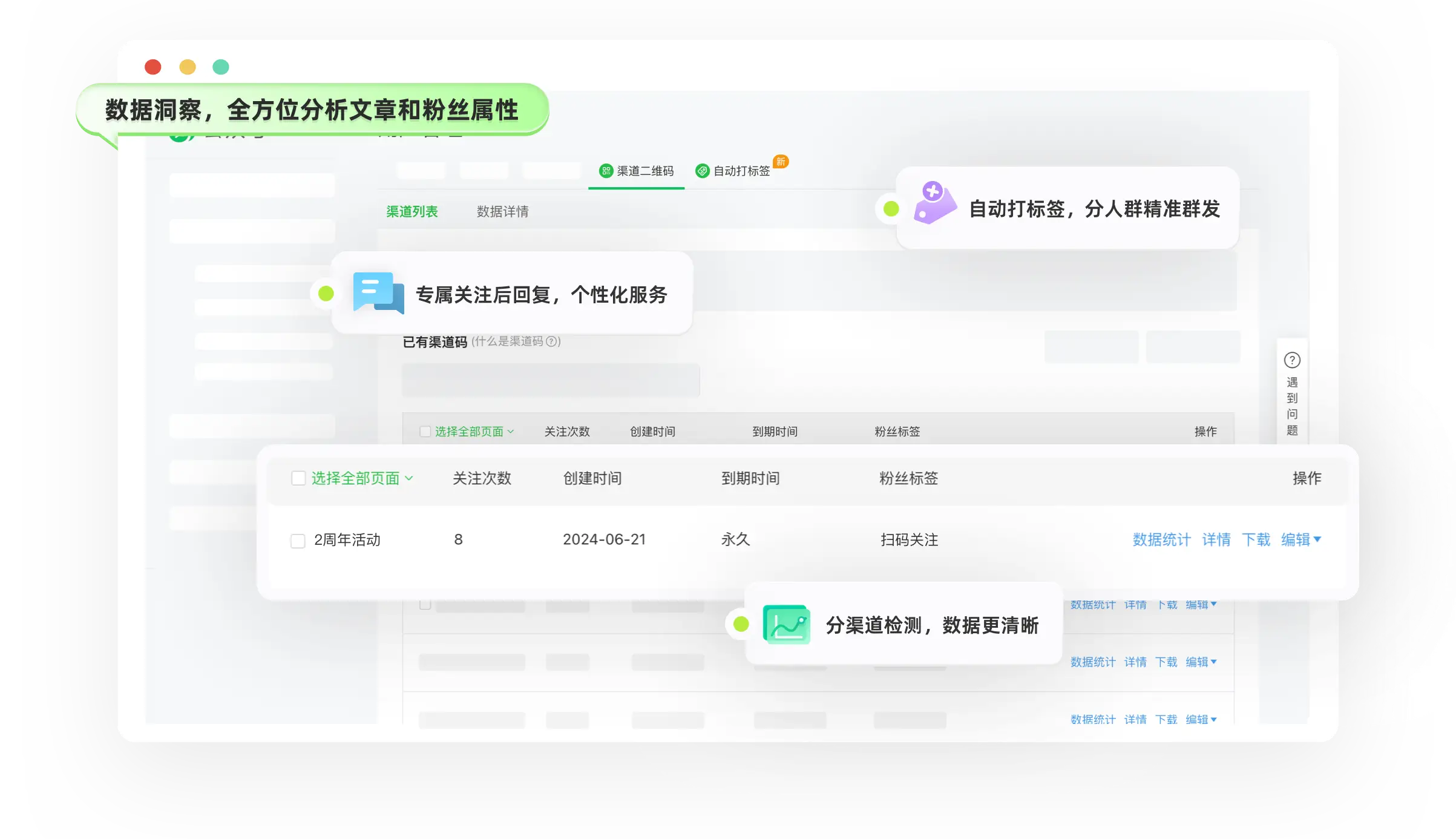1456x839 pixels.
Task: Check the 选择全部页面 checkbox
Action: (x=298, y=478)
